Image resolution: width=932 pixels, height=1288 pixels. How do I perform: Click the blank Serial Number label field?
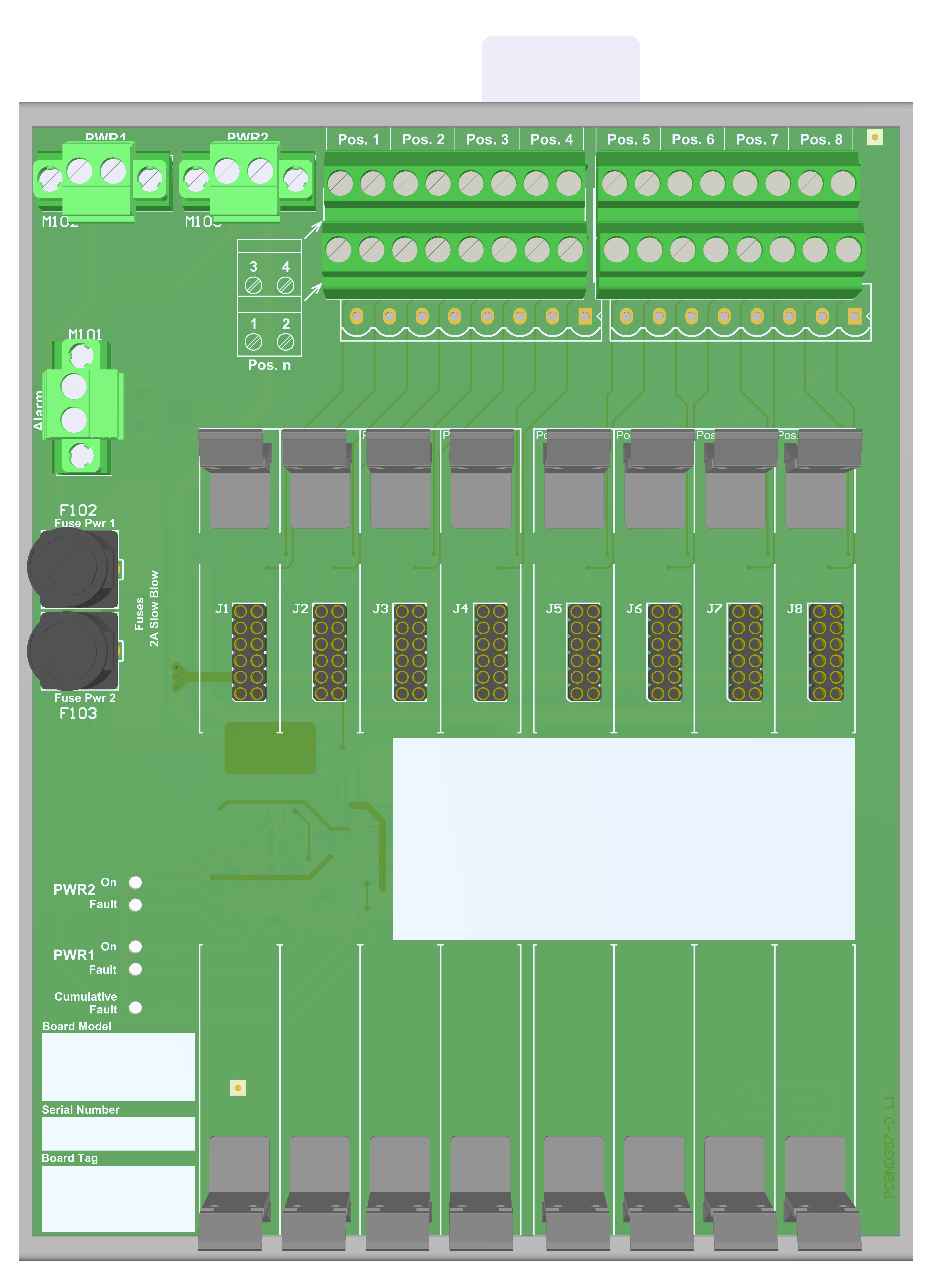pyautogui.click(x=118, y=1134)
